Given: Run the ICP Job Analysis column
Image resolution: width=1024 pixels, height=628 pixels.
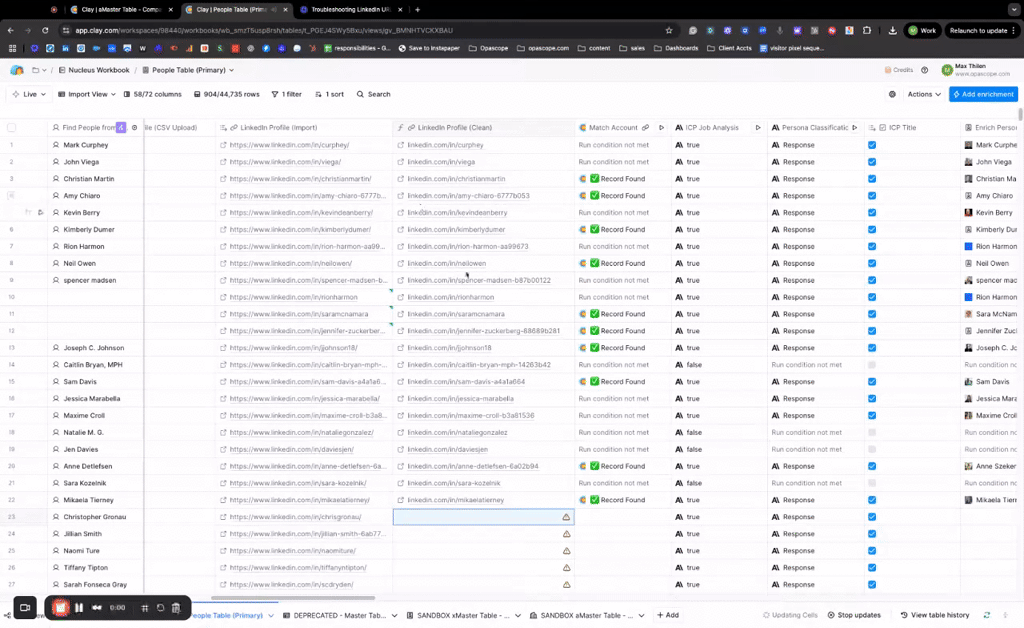Looking at the screenshot, I should click(x=758, y=128).
